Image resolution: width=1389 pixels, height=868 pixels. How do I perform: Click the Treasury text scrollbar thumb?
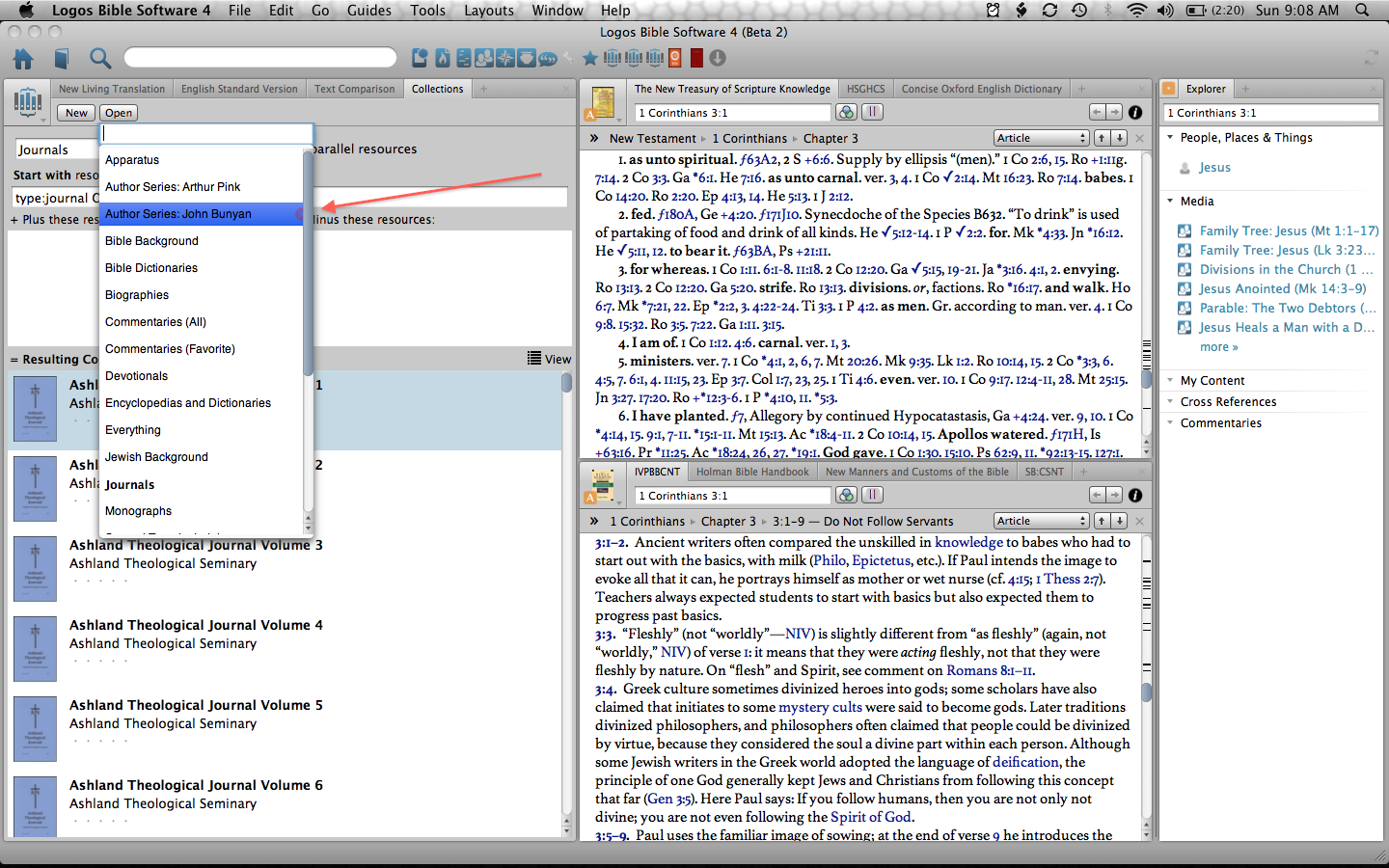pos(1146,378)
